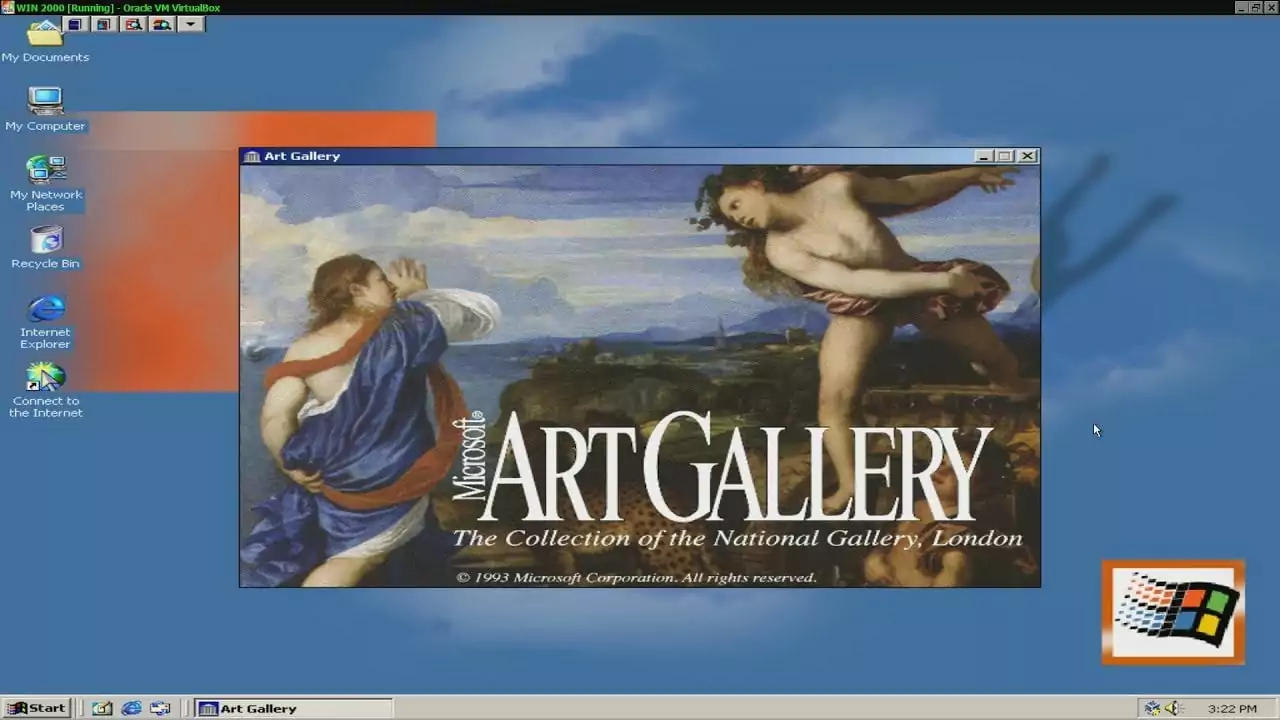The height and width of the screenshot is (720, 1280).
Task: Launch Outlook Express from Quick Launch
Action: (160, 708)
